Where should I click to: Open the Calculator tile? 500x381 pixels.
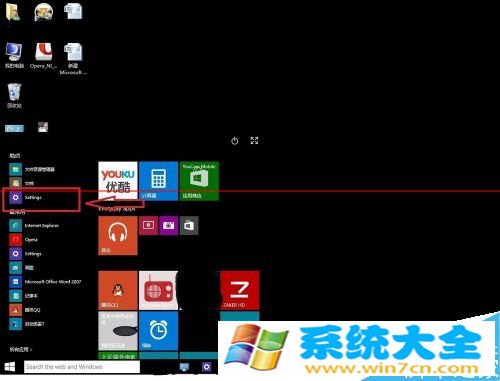click(x=158, y=181)
